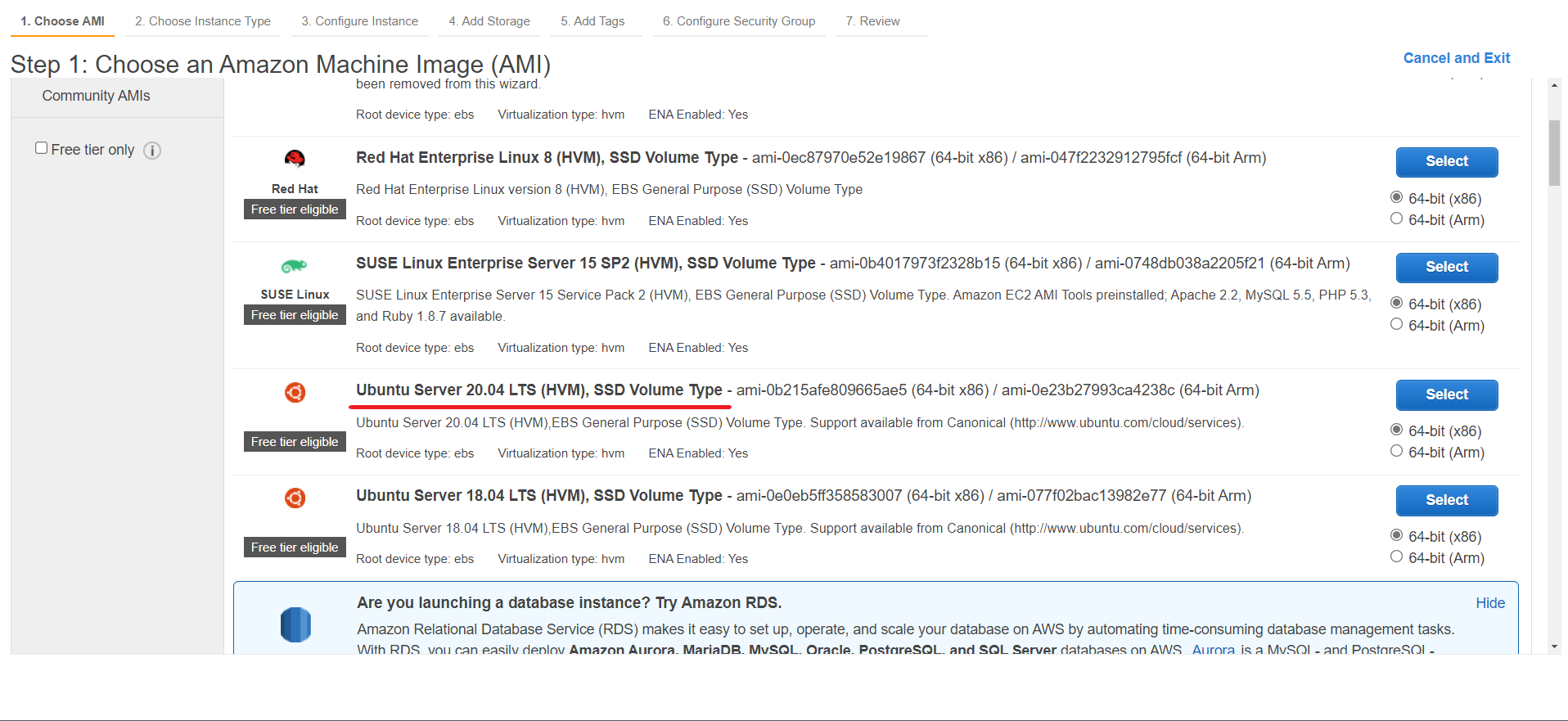This screenshot has width=1568, height=721.
Task: Choose 64-bit (Arm) for Ubuntu 20.04
Action: (x=1397, y=451)
